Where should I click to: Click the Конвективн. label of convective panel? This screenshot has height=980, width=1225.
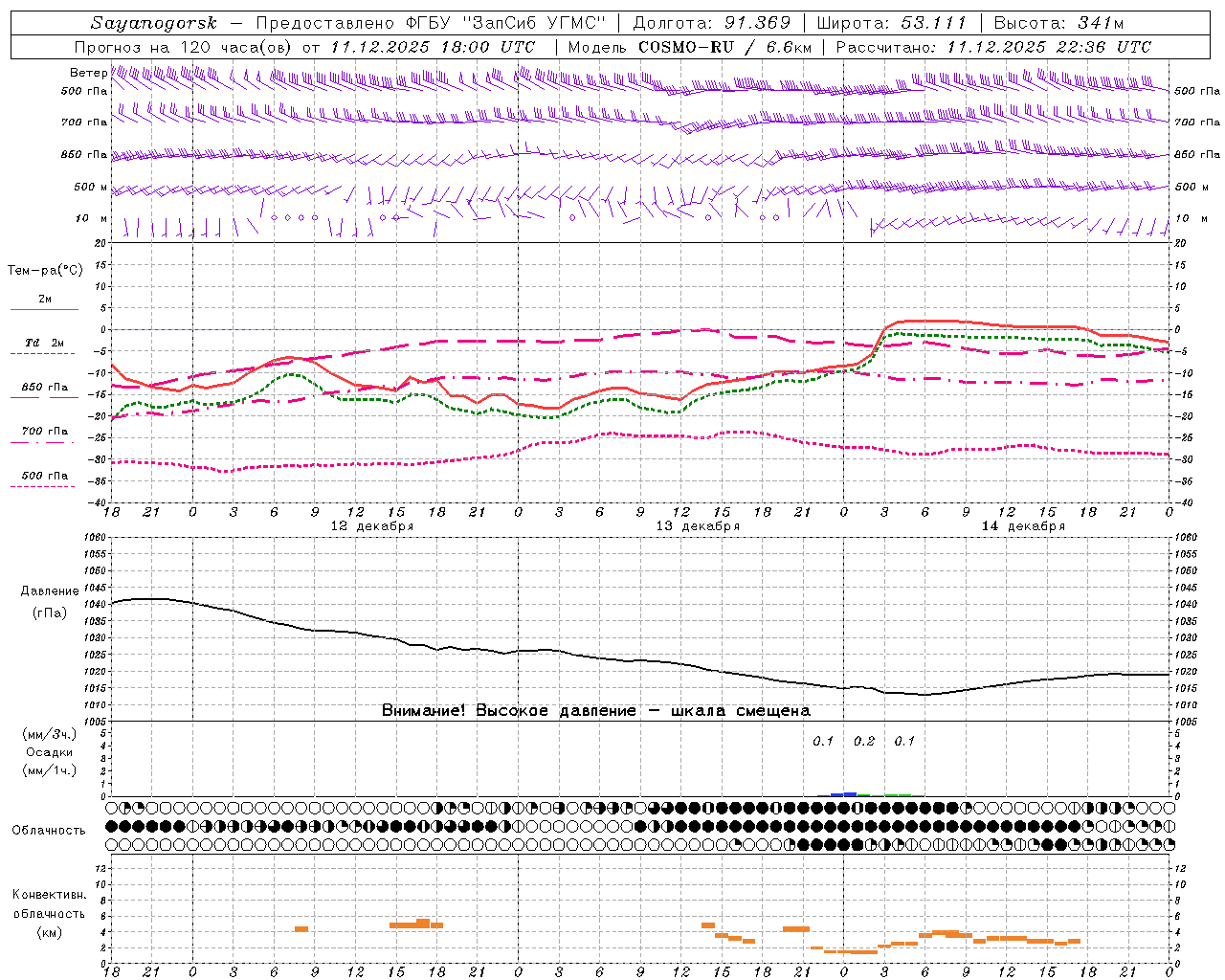coord(50,895)
